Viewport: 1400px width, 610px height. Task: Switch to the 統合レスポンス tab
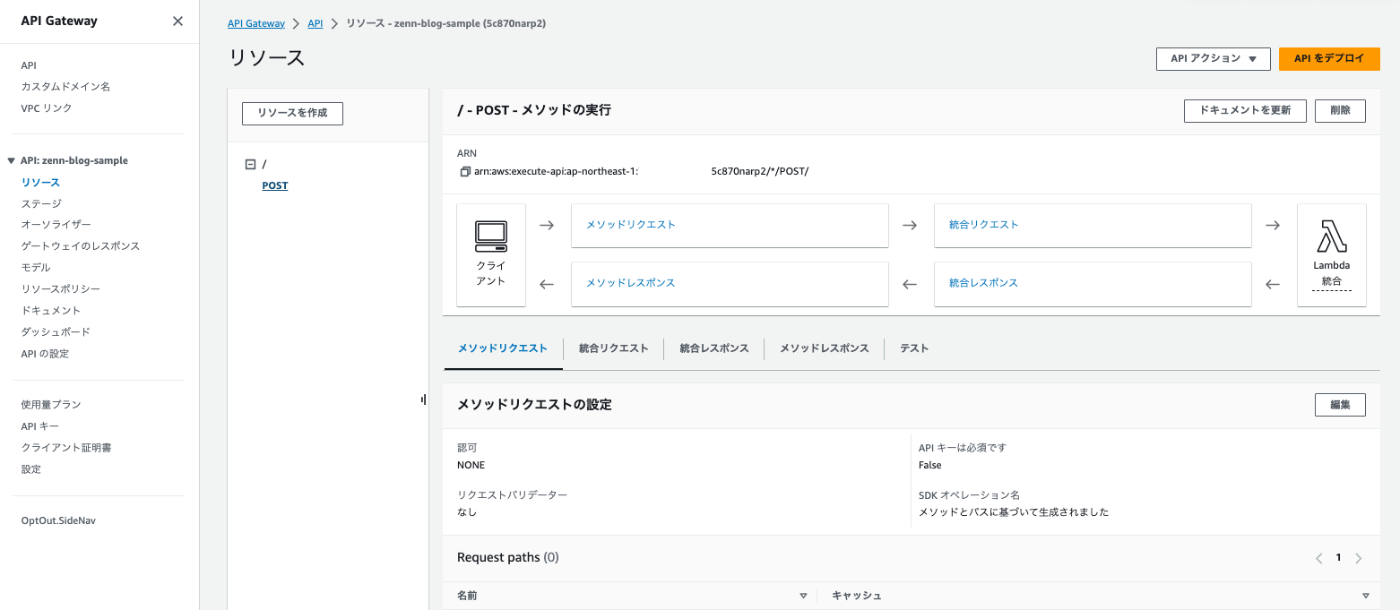(x=713, y=348)
